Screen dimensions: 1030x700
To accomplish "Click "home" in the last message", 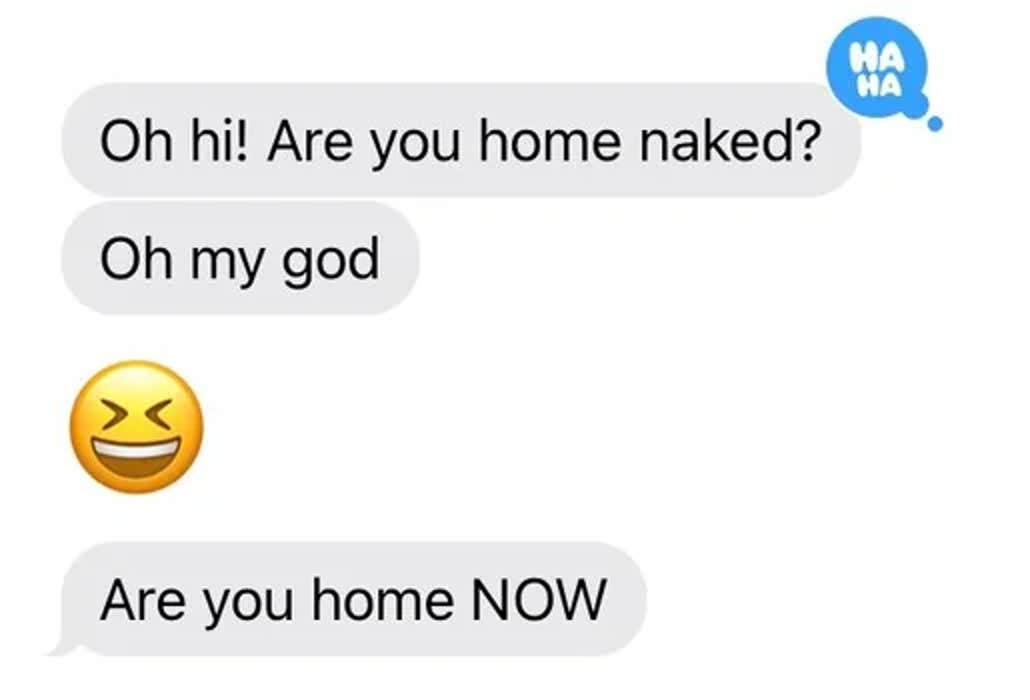I will coord(382,600).
